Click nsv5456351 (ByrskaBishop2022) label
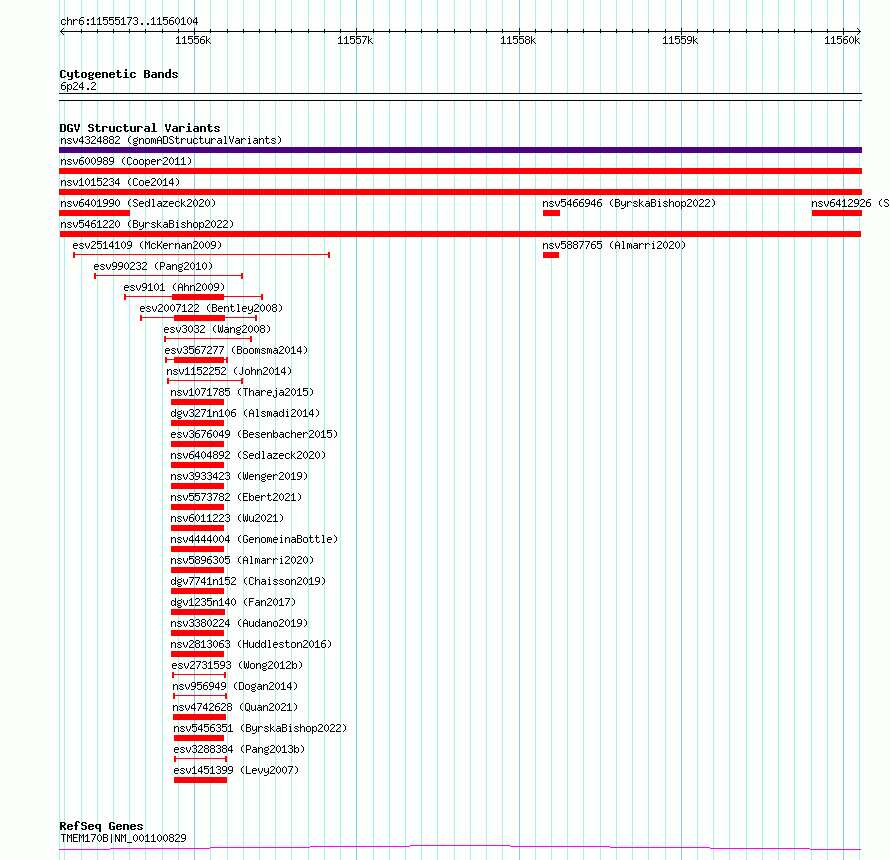This screenshot has width=890, height=860. point(260,728)
